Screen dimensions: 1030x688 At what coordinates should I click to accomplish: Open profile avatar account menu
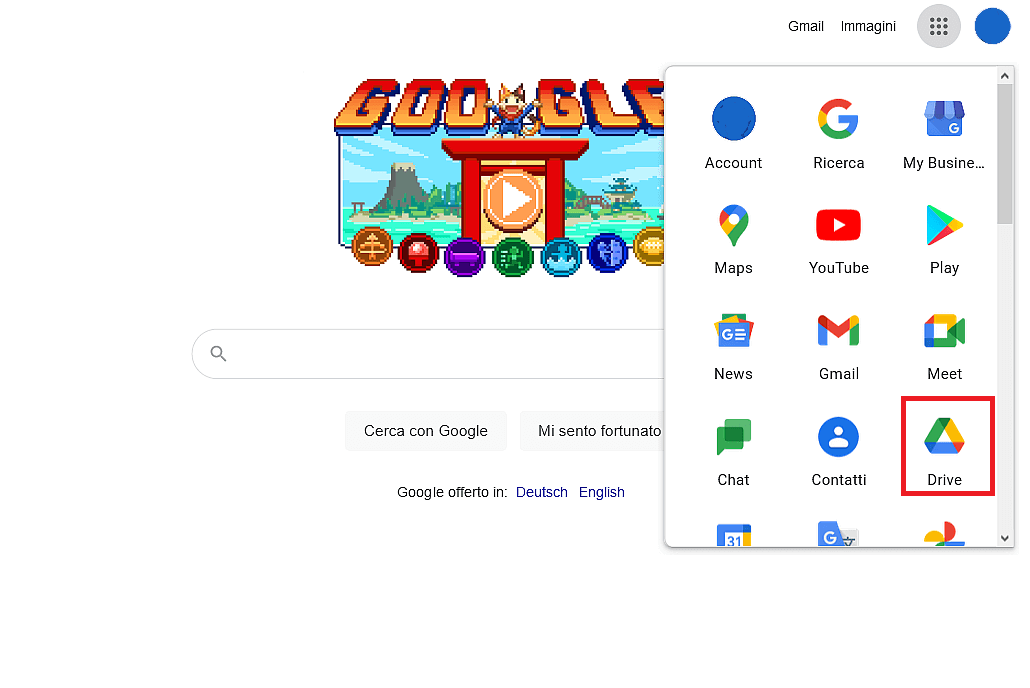coord(992,26)
